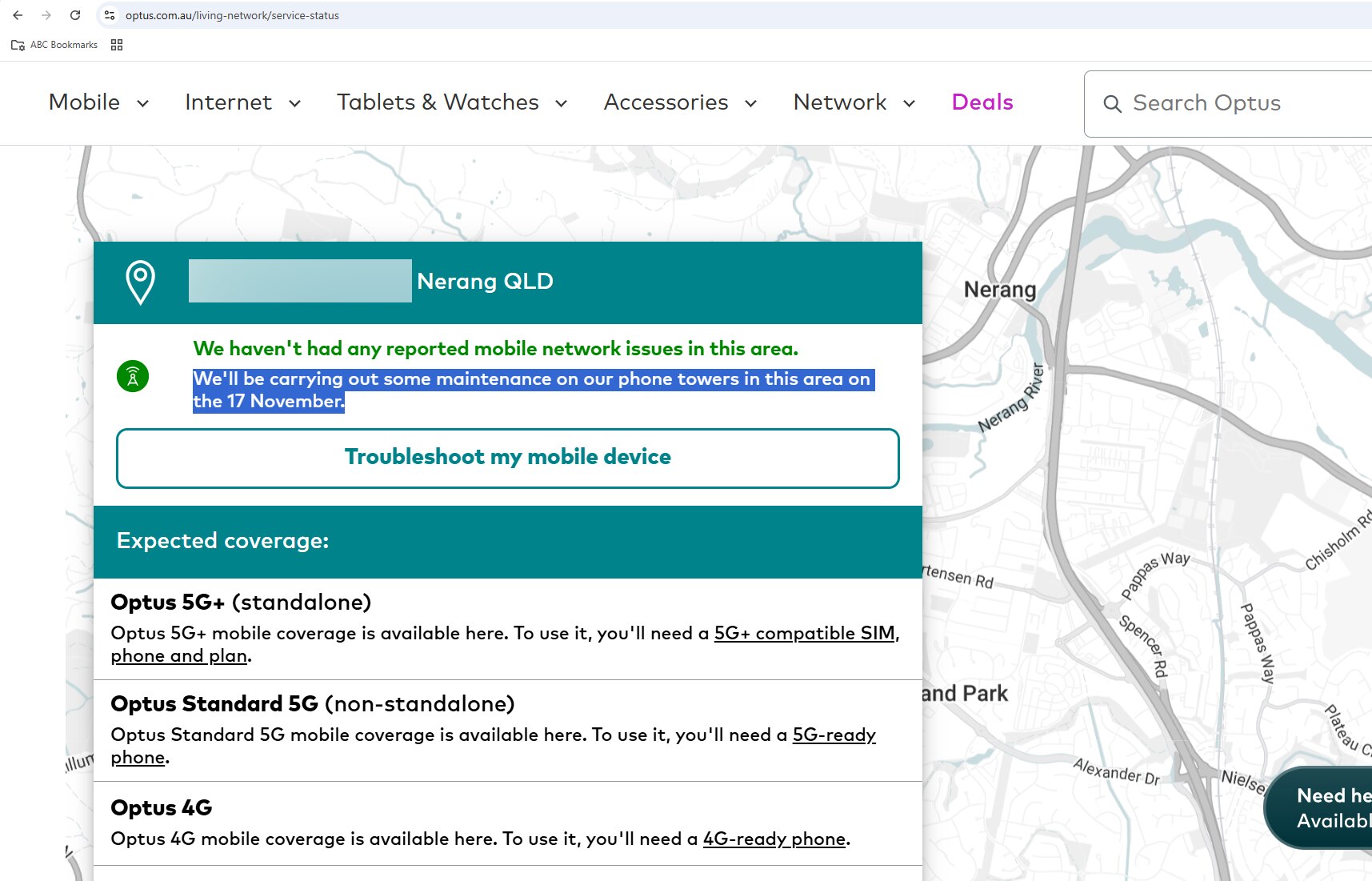Expand the Internet navigation dropdown
This screenshot has width=1372, height=881.
[x=242, y=102]
